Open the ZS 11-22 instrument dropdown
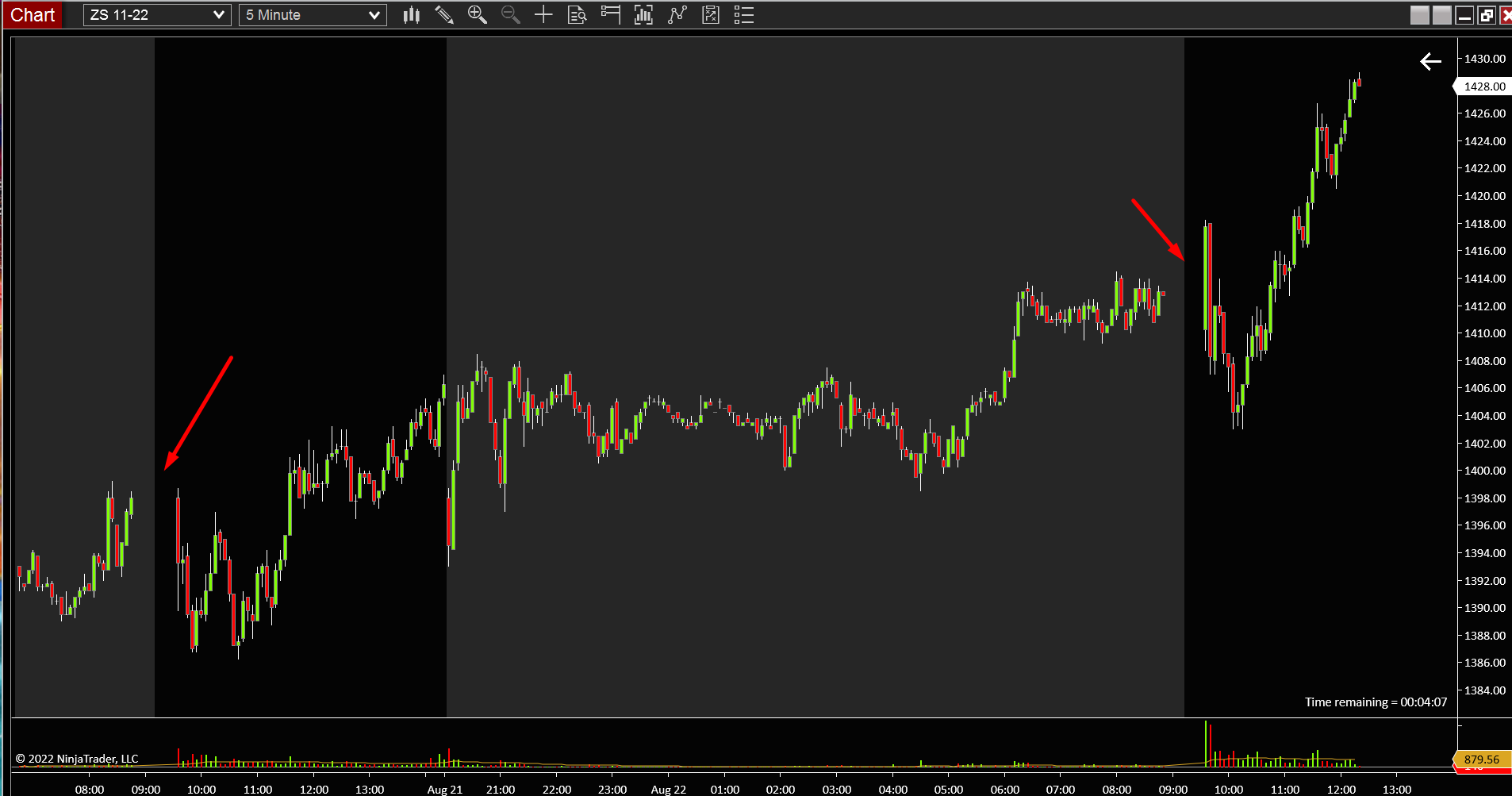Screen dimensions: 1512x796 tap(155, 14)
